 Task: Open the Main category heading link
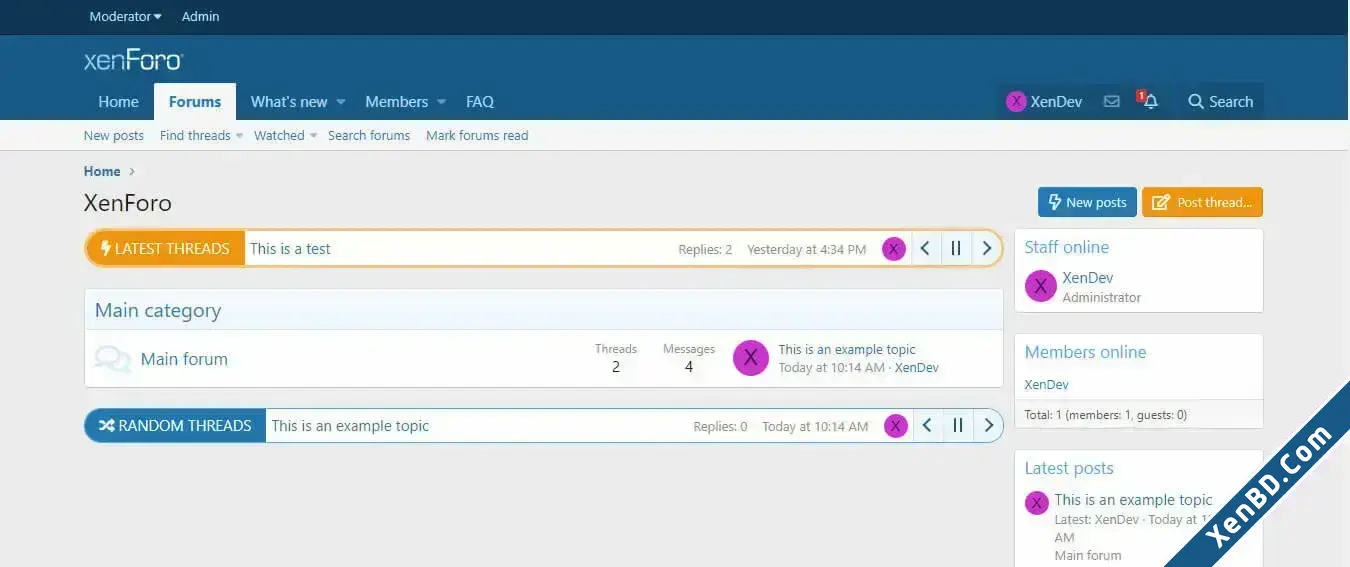pyautogui.click(x=158, y=310)
